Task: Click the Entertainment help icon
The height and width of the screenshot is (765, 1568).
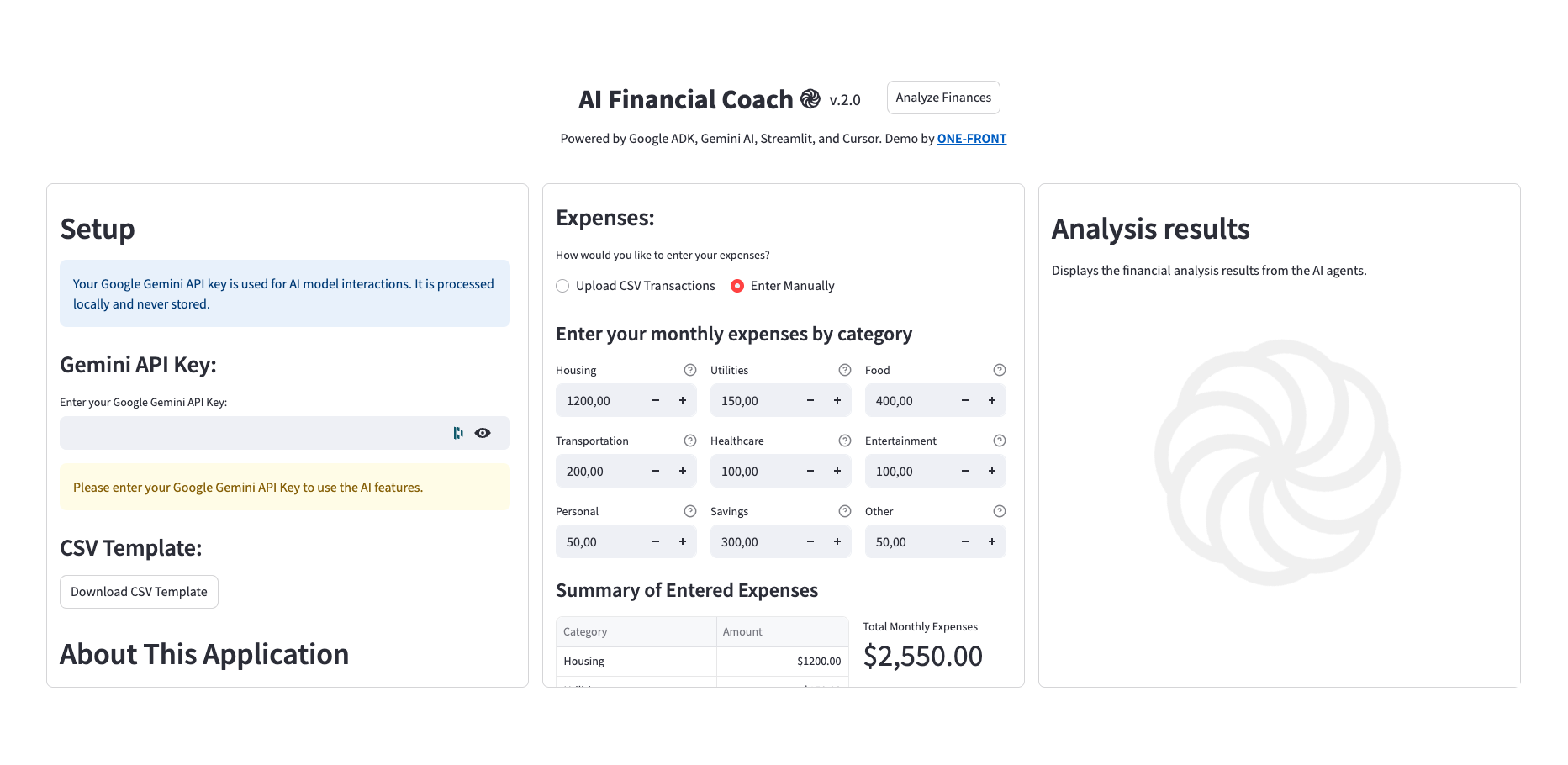Action: pyautogui.click(x=1000, y=441)
